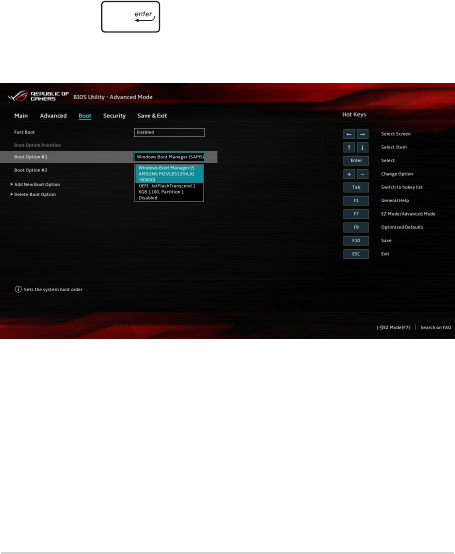This screenshot has height=554, width=455.
Task: Open the Save & Exit tab
Action: (152, 116)
